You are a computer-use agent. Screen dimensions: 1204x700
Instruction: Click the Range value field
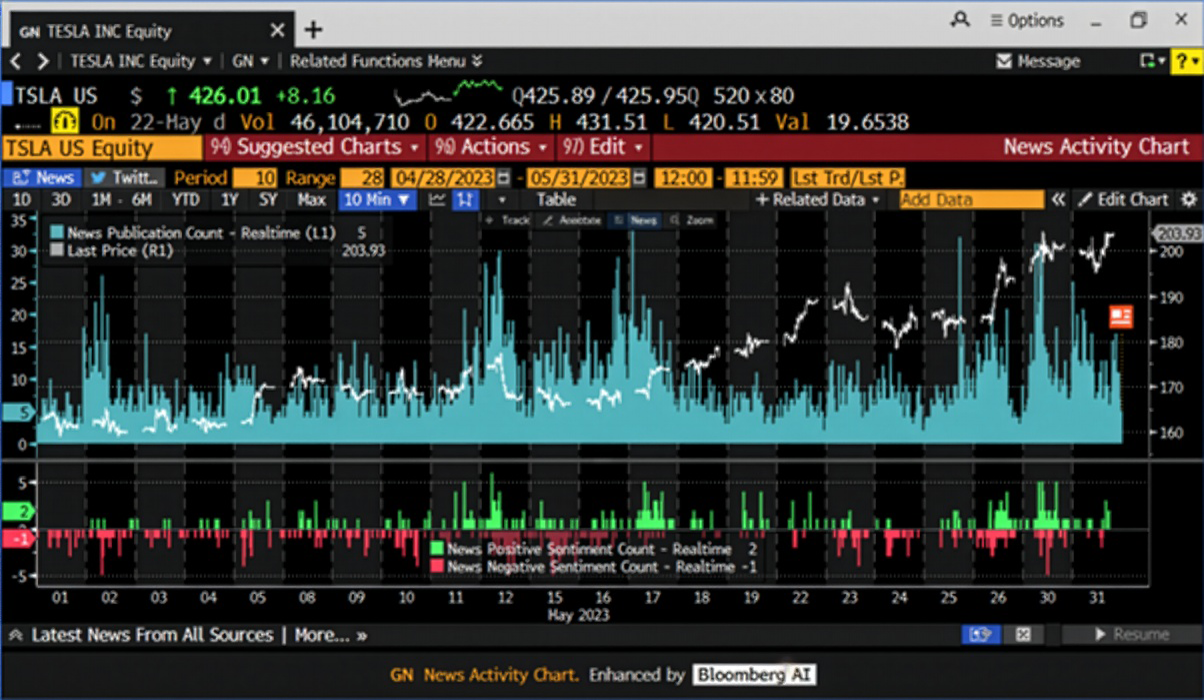click(x=364, y=177)
